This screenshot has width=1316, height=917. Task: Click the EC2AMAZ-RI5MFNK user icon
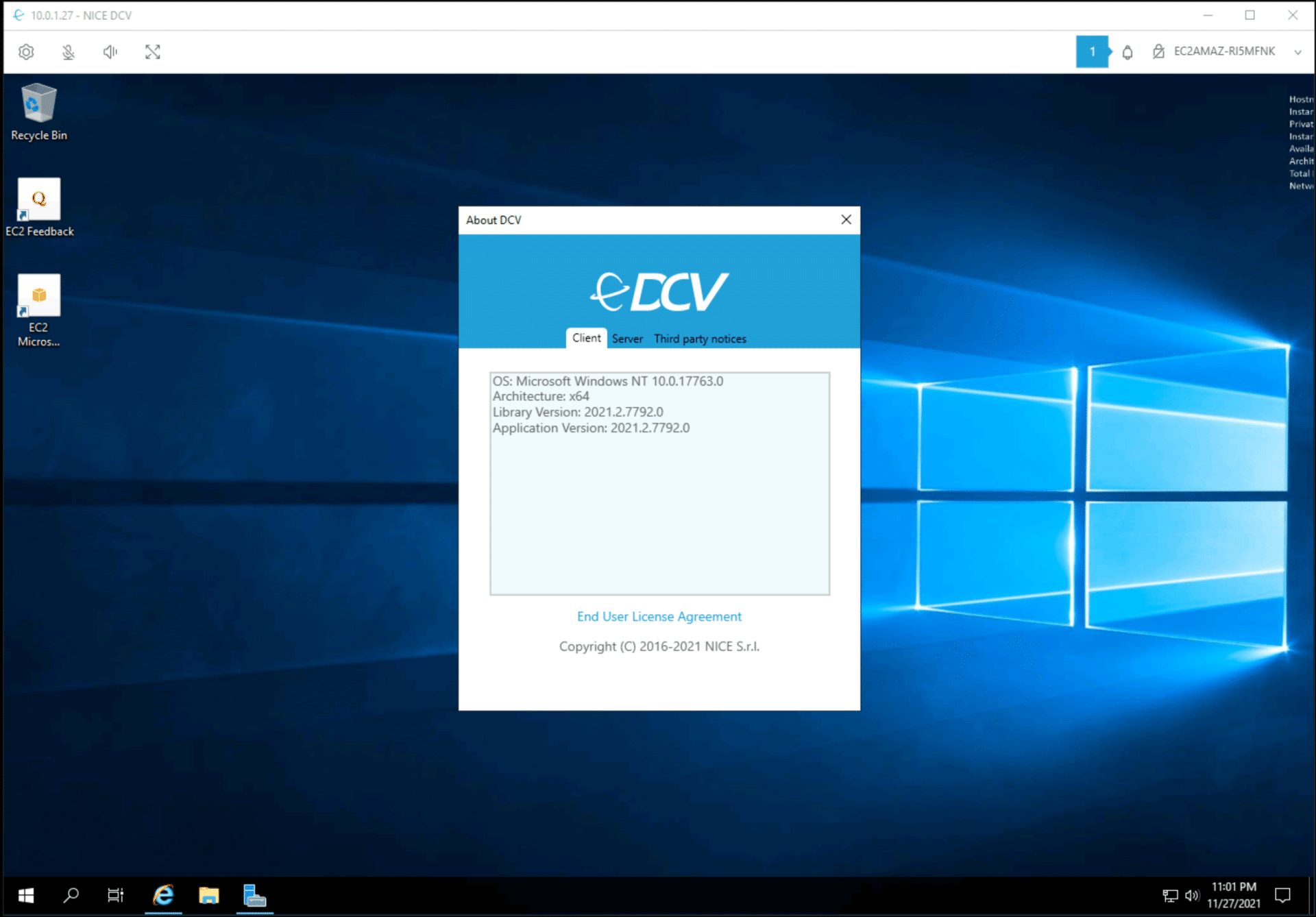tap(1158, 51)
